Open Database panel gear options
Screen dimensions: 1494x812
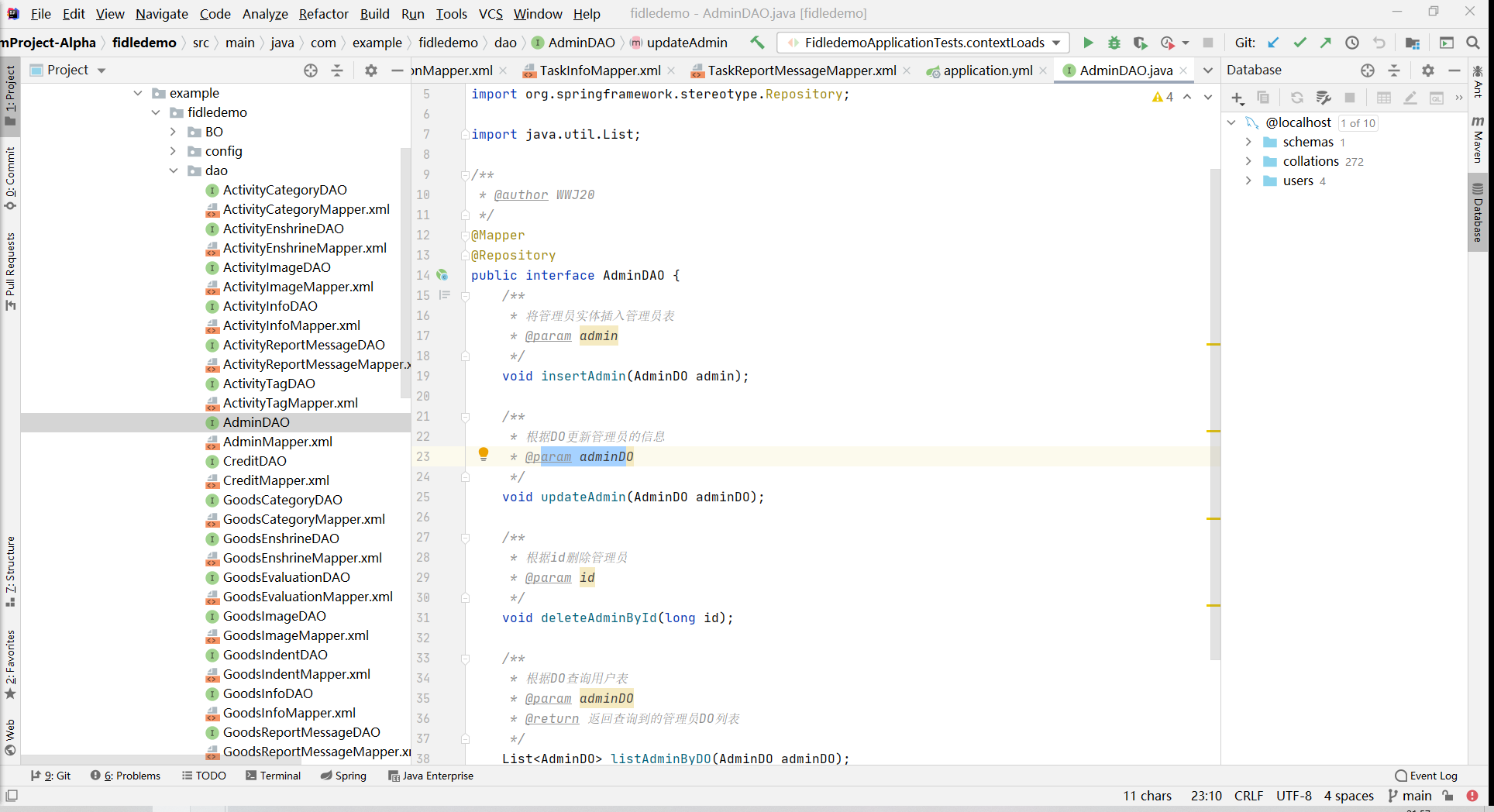click(1428, 71)
